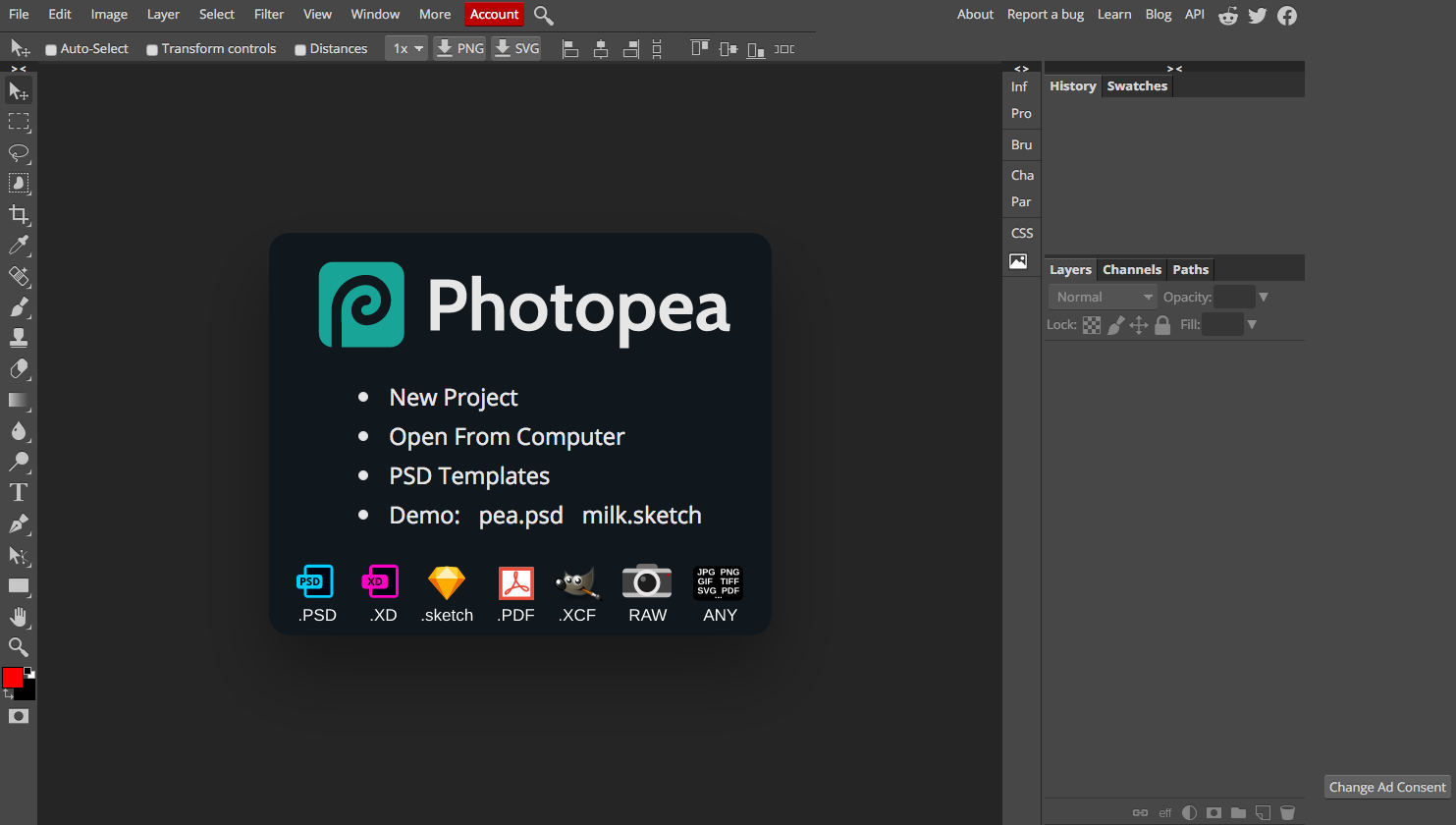Open Photopea's Facebook page icon
Screen dimensions: 1456x825
point(1287,15)
